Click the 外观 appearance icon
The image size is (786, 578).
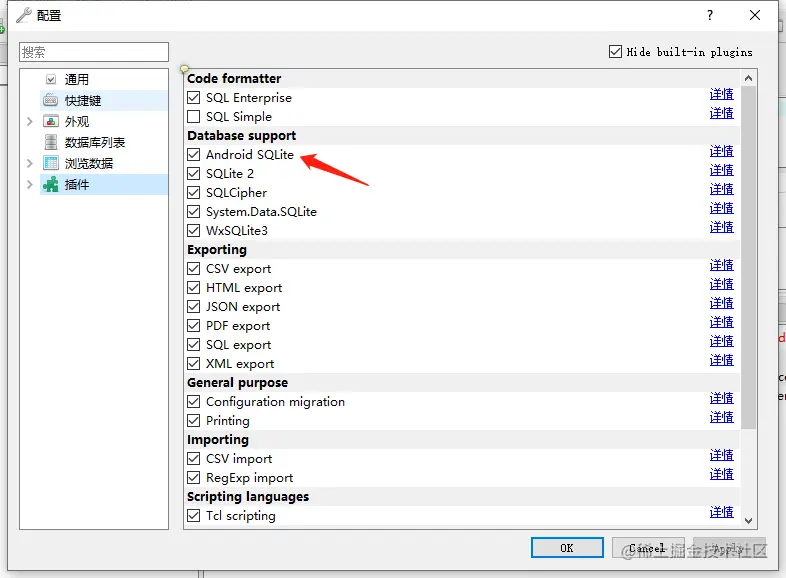(x=51, y=121)
